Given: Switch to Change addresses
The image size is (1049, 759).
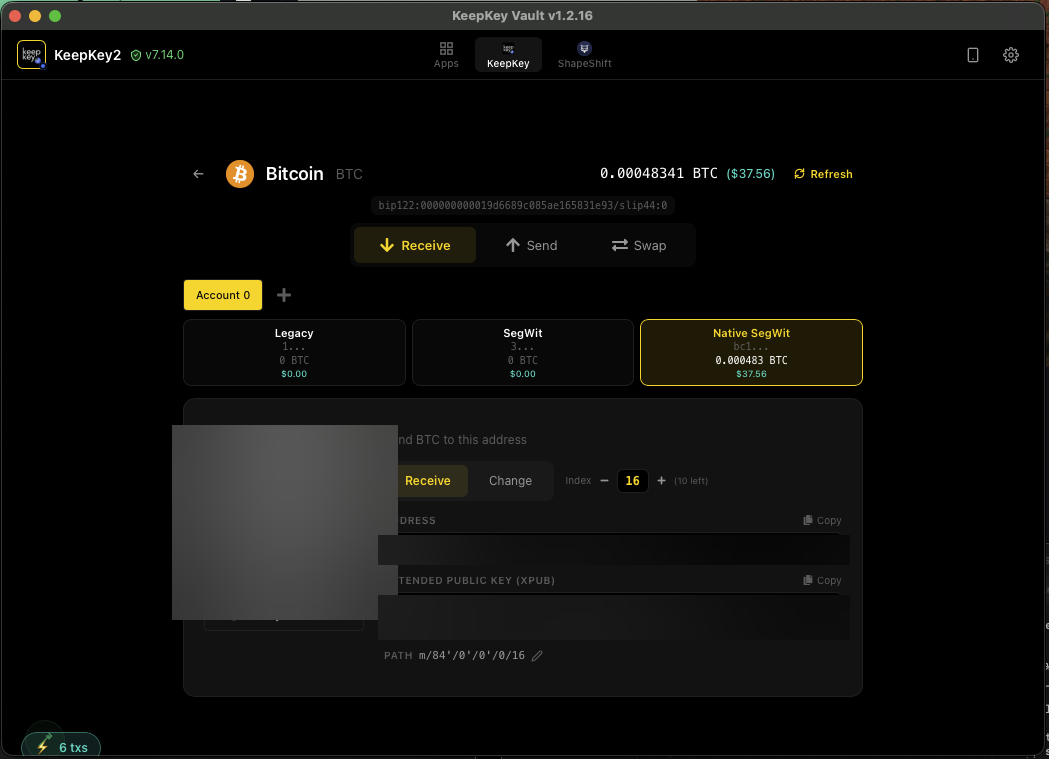Looking at the screenshot, I should (510, 481).
